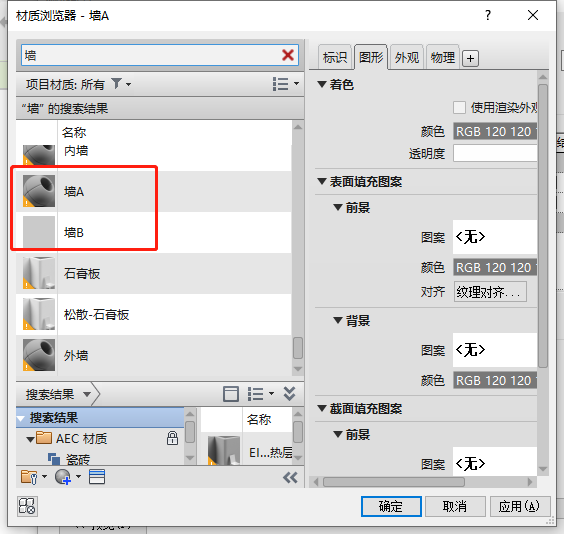Switch to the 物理 tab
Image resolution: width=564 pixels, height=534 pixels.
coord(443,58)
